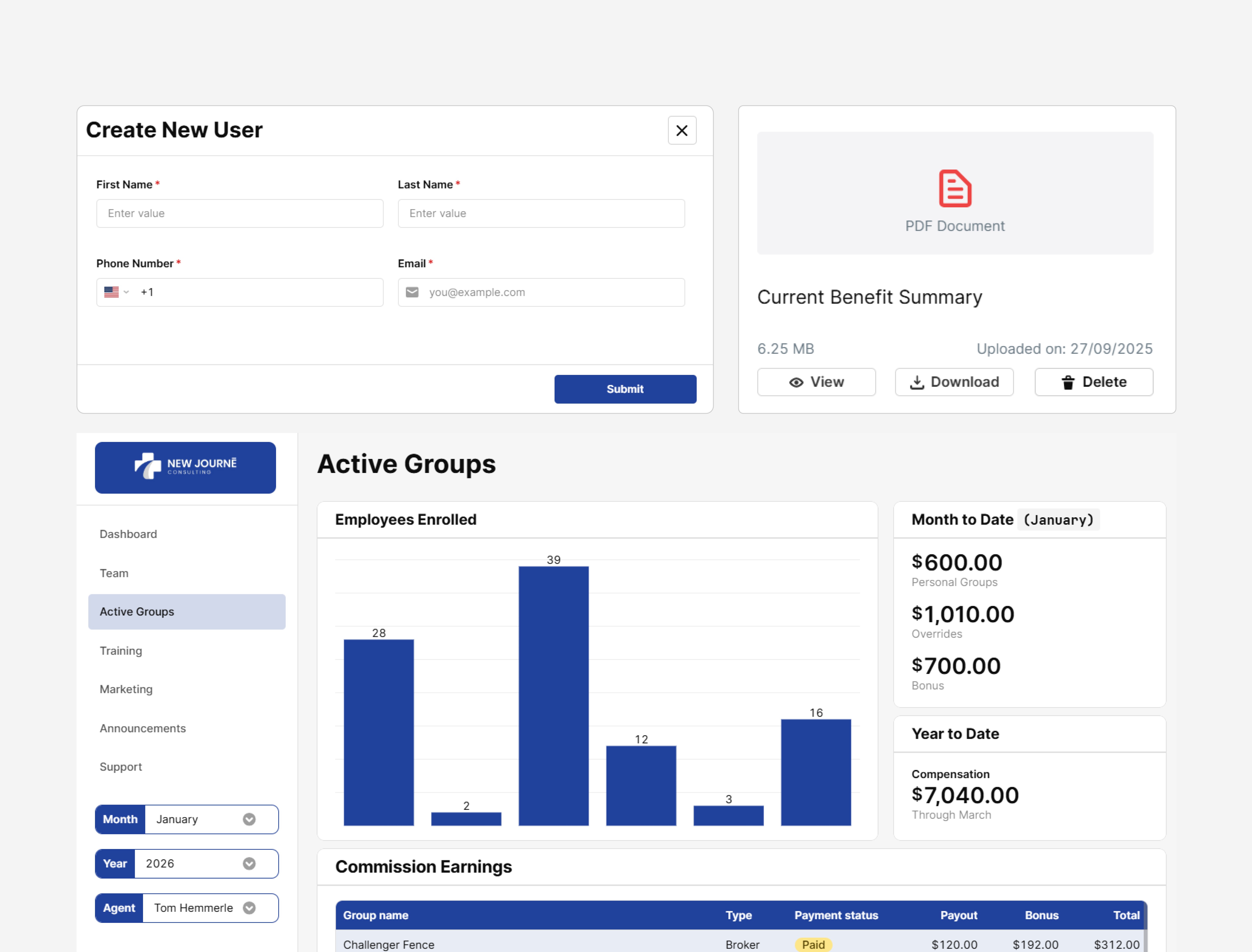Click the US flag country icon

coord(112,292)
